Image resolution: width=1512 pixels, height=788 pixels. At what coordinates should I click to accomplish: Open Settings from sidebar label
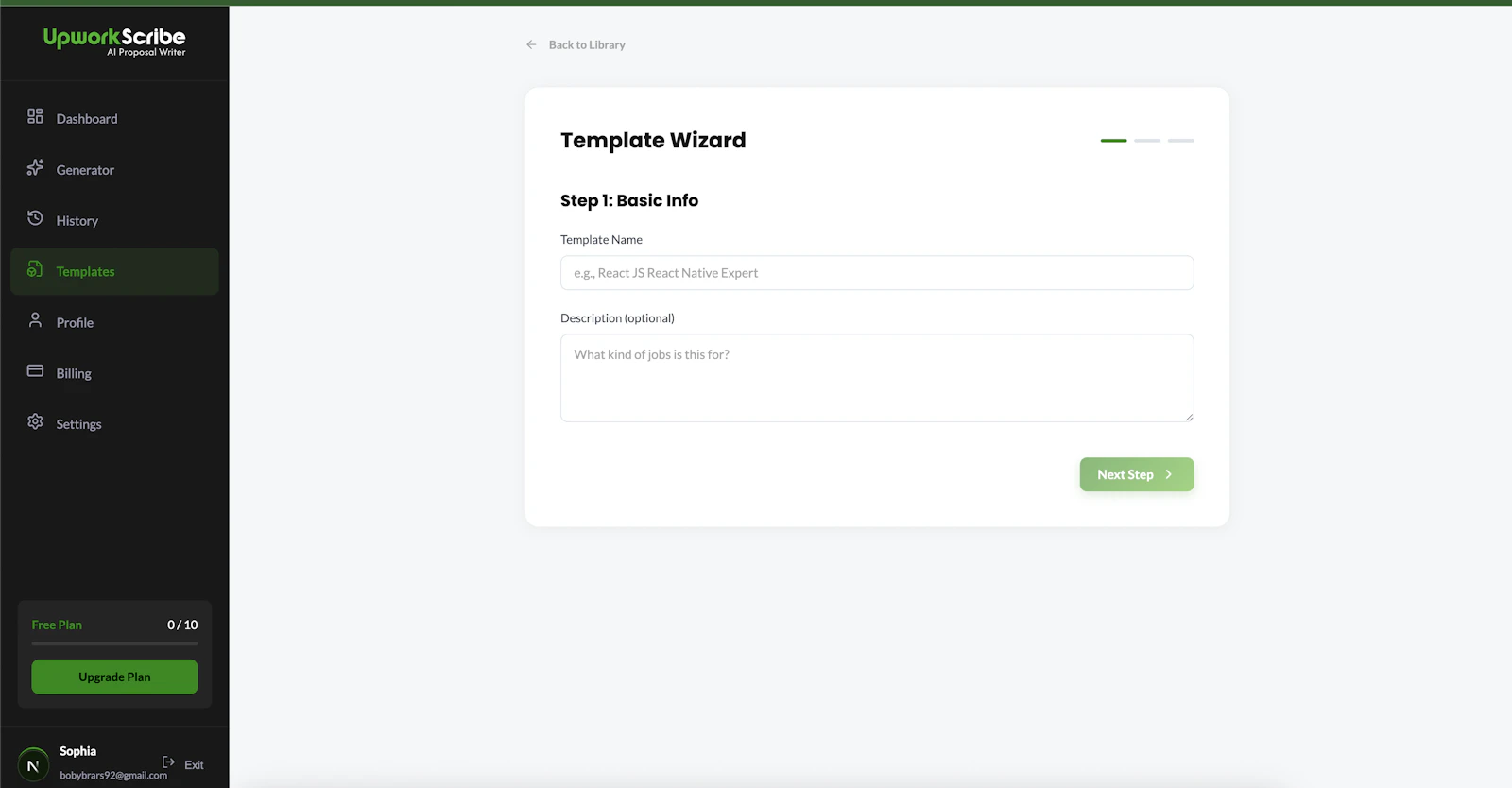point(78,425)
